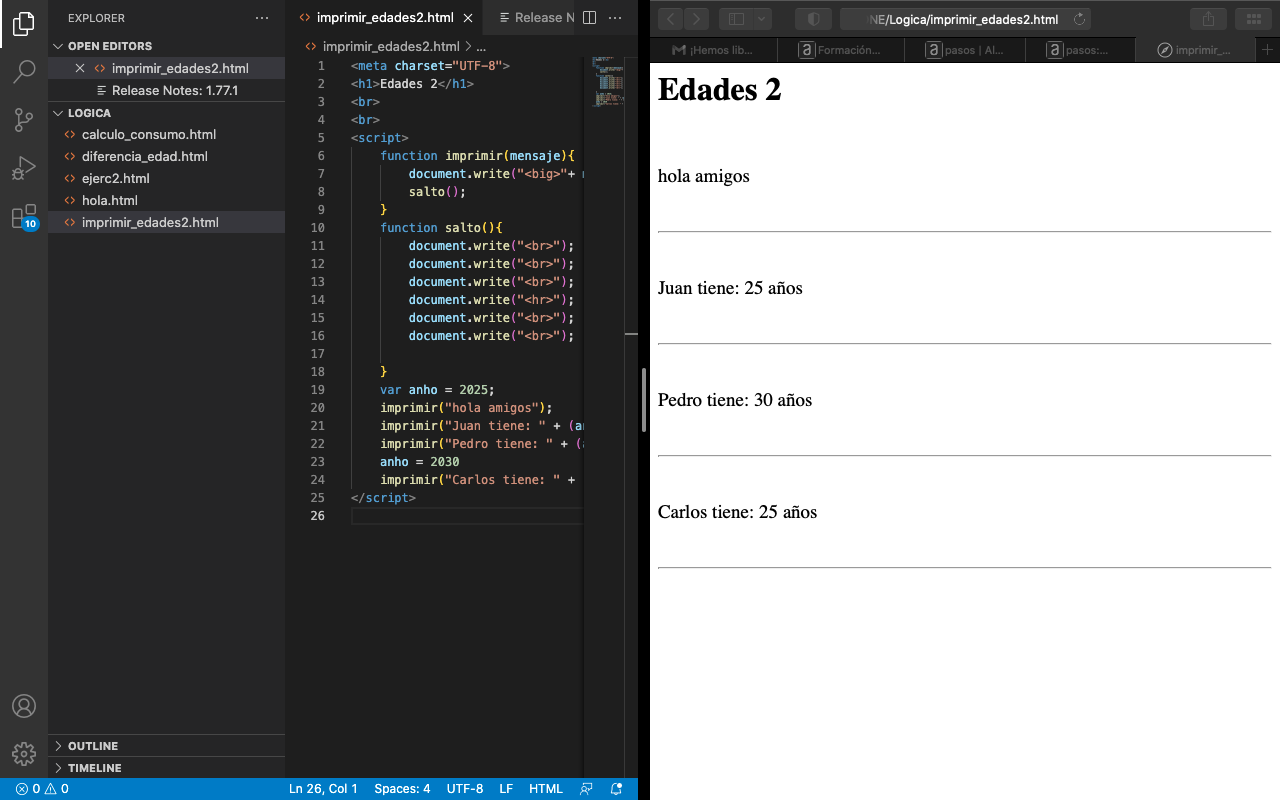Show Safari tab overview
1280x800 pixels.
[x=1252, y=19]
